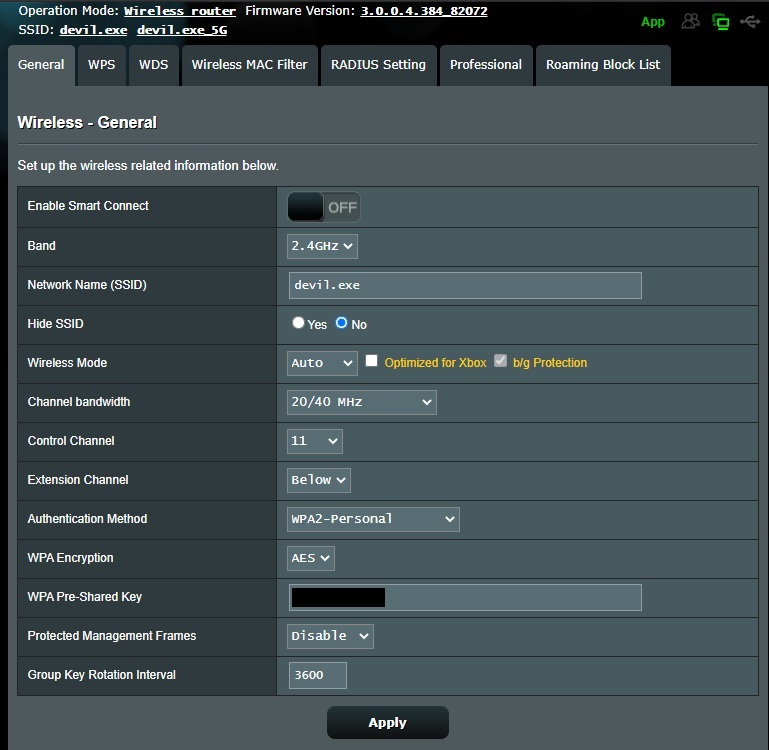Click the Group Key Rotation Interval field

317,675
